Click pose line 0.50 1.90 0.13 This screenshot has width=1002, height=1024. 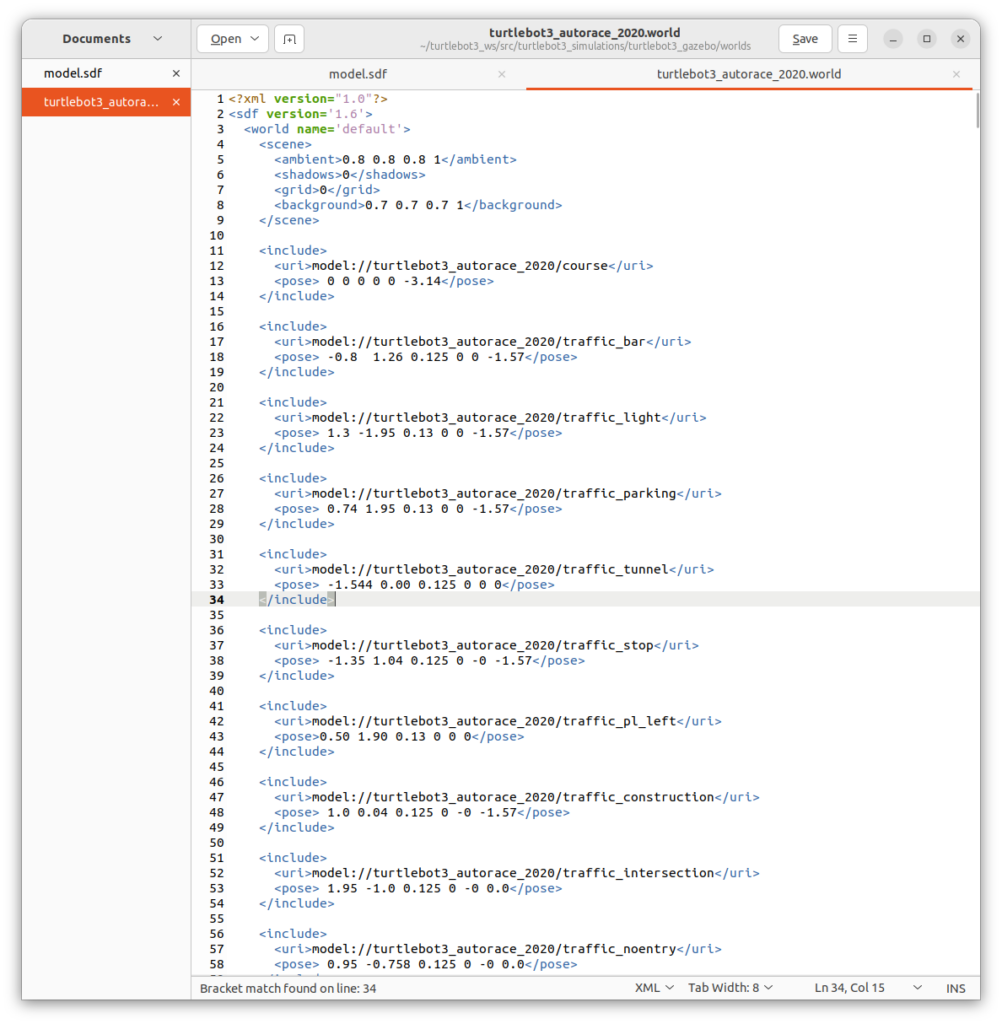click(399, 736)
